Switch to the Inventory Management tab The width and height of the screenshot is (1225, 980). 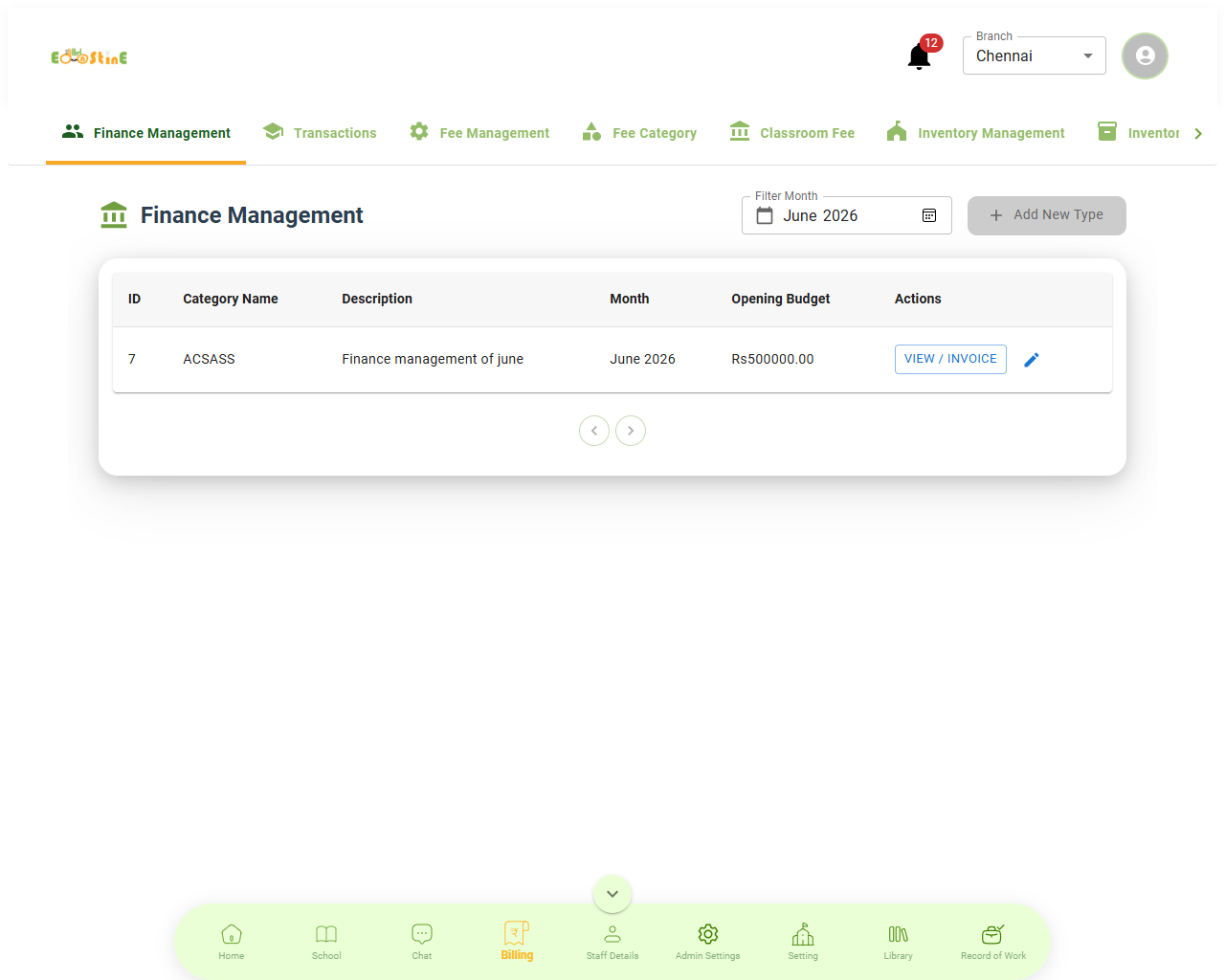pos(976,133)
